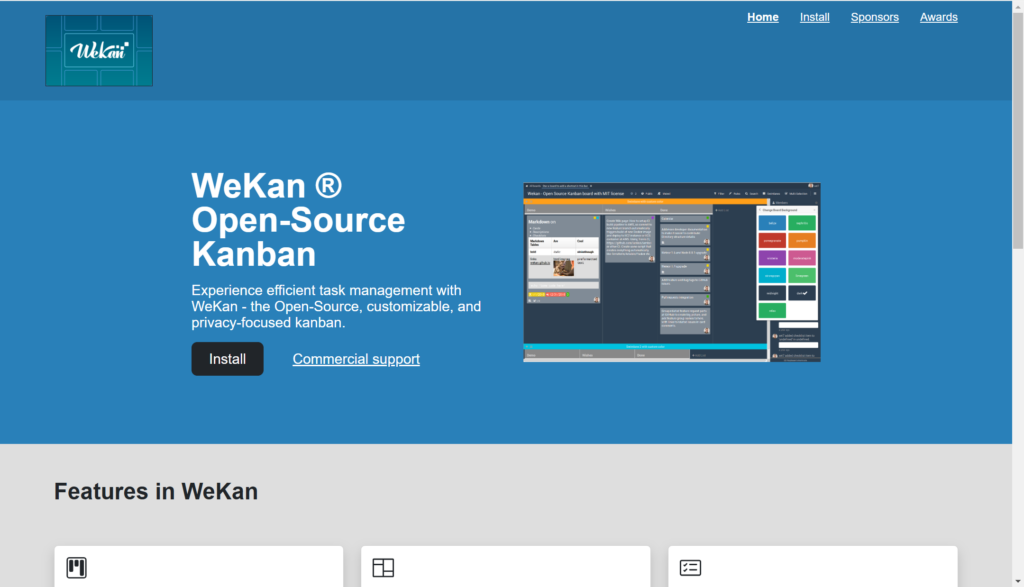Click the 'Features in WeKan' heading
The image size is (1024, 587).
click(156, 491)
